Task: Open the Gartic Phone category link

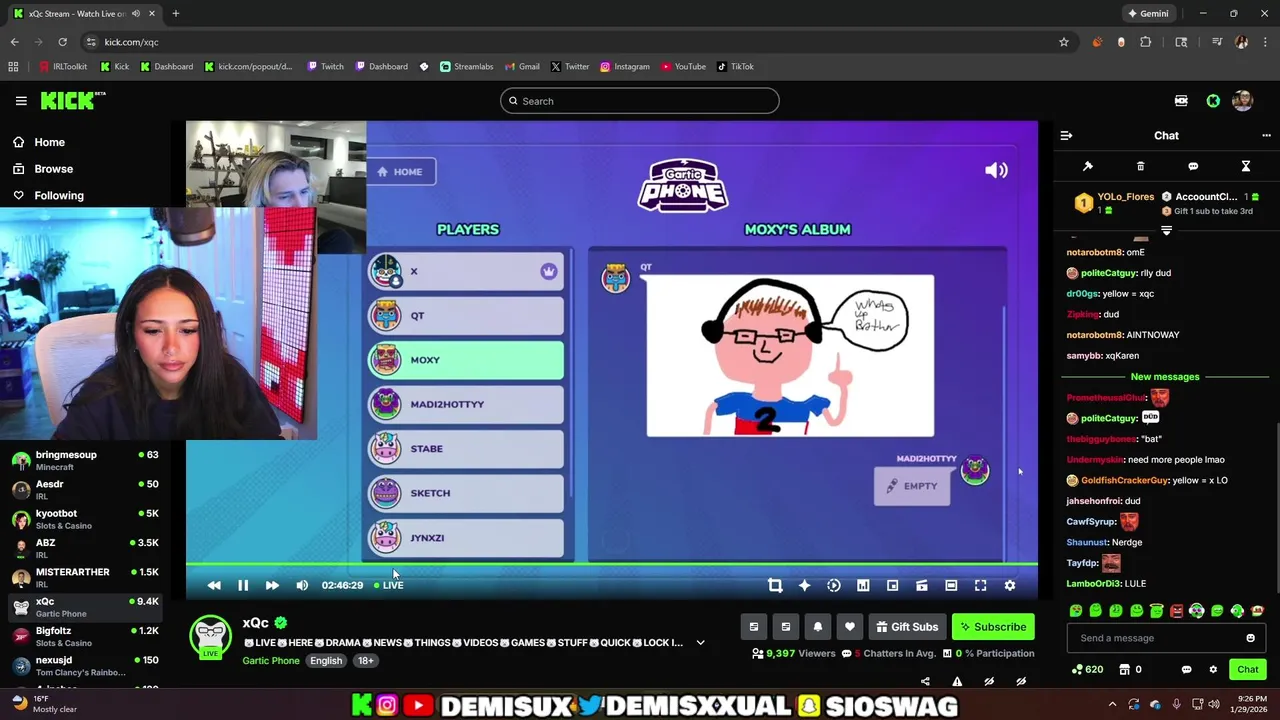Action: point(271,660)
